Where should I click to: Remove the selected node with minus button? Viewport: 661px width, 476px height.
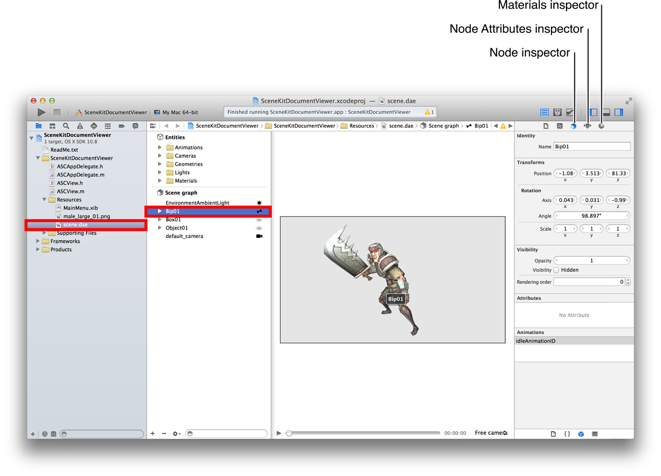click(164, 433)
